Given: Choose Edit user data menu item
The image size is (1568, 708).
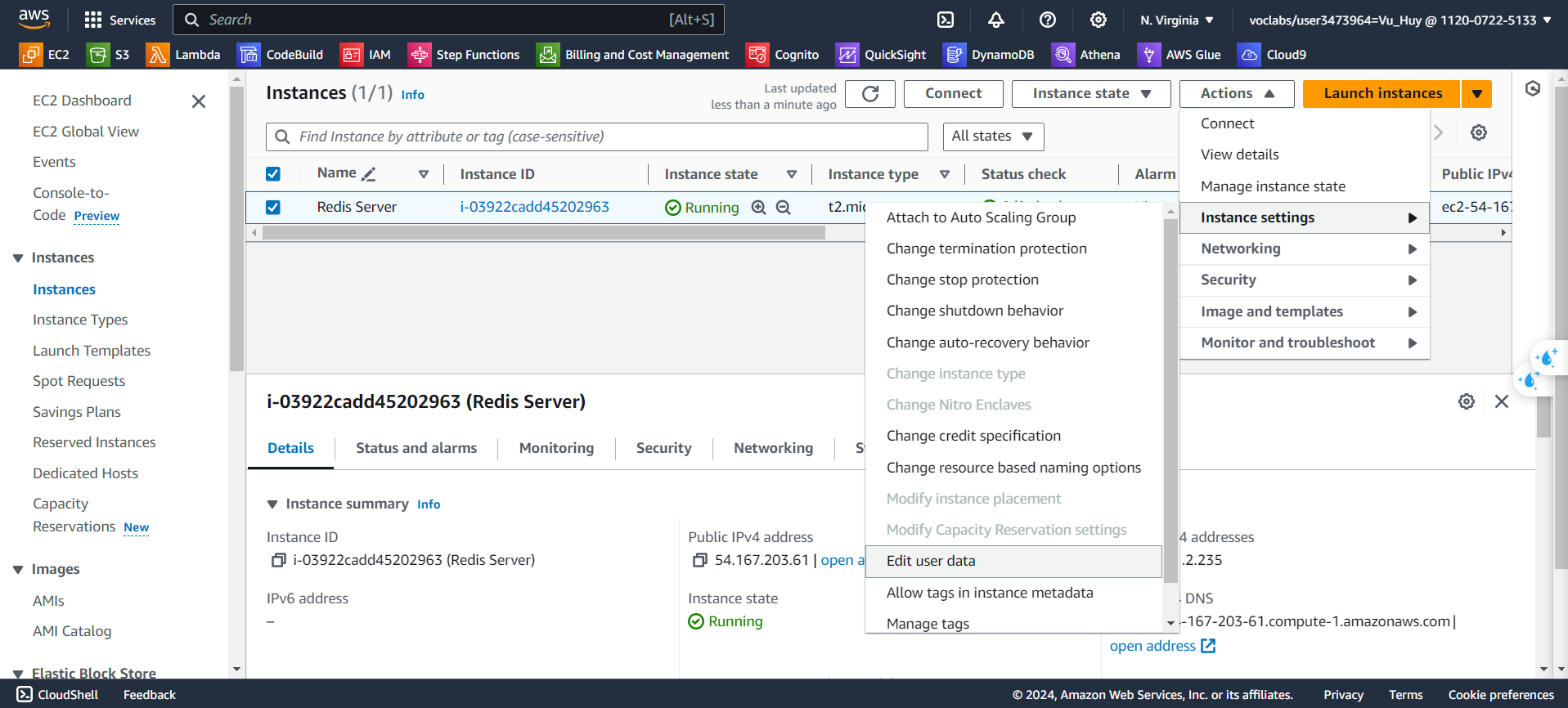Looking at the screenshot, I should pos(931,562).
